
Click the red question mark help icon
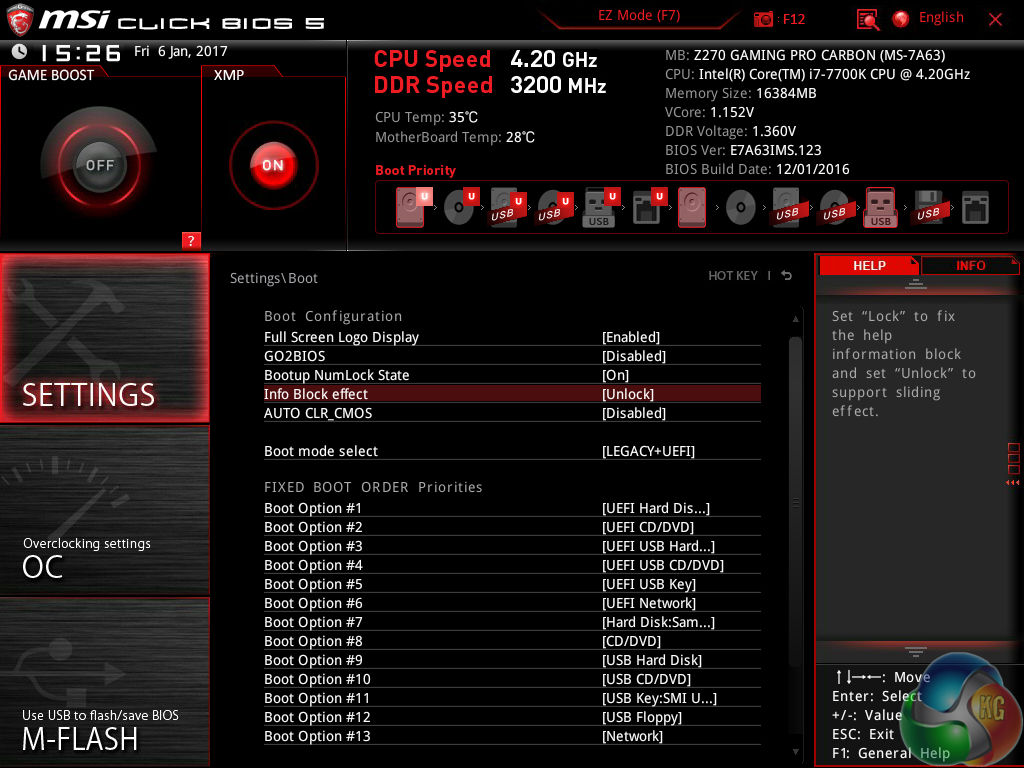click(x=192, y=240)
